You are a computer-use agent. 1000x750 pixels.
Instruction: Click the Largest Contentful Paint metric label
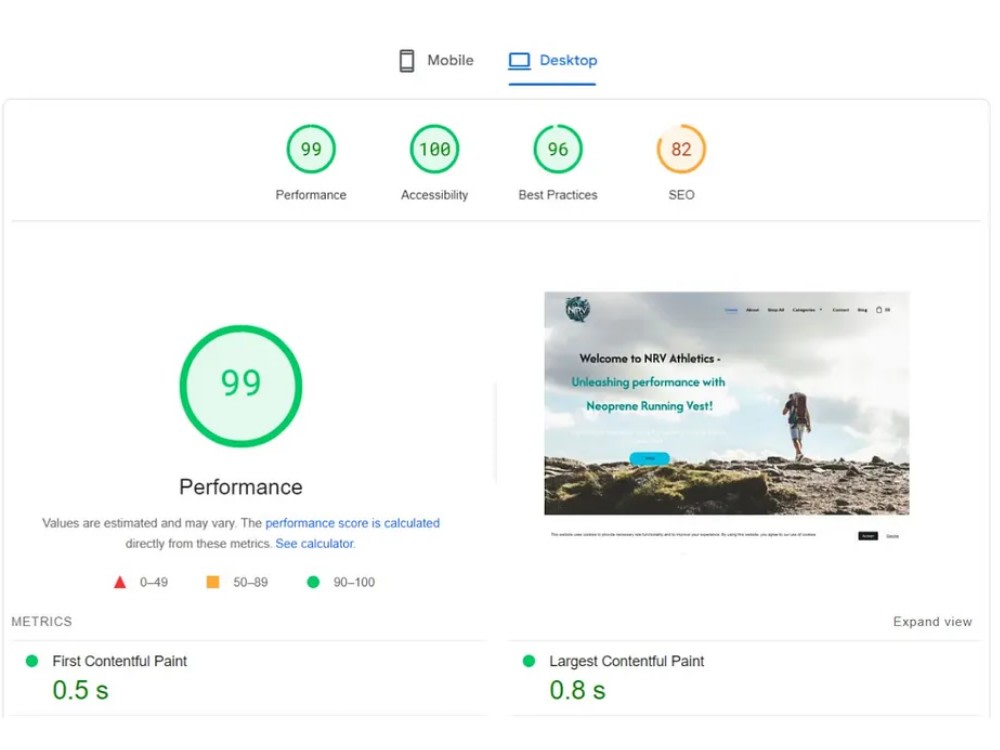click(626, 661)
